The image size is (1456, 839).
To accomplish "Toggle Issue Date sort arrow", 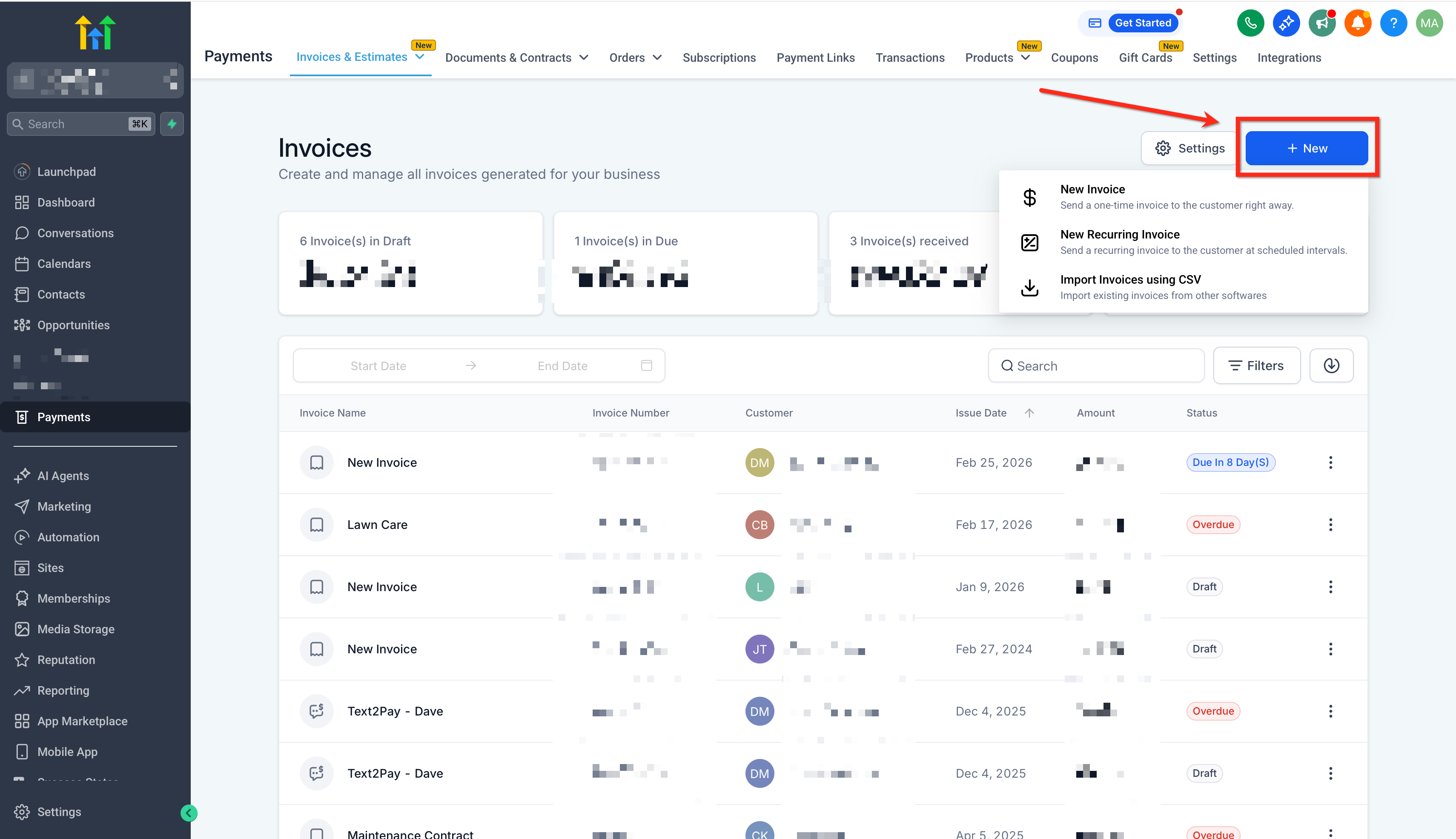I will pos(1029,413).
